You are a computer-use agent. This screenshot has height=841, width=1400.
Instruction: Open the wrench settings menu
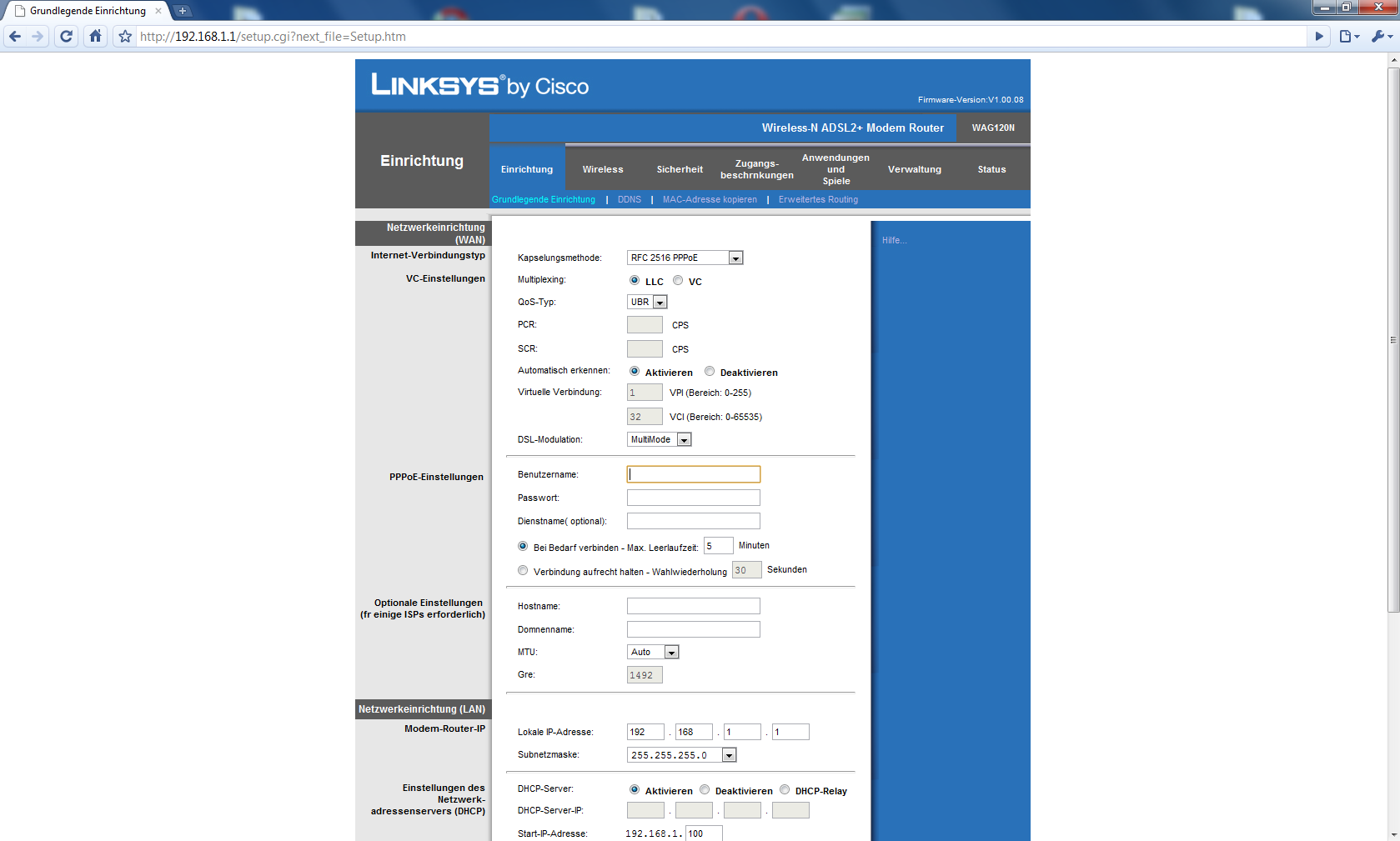coord(1381,37)
